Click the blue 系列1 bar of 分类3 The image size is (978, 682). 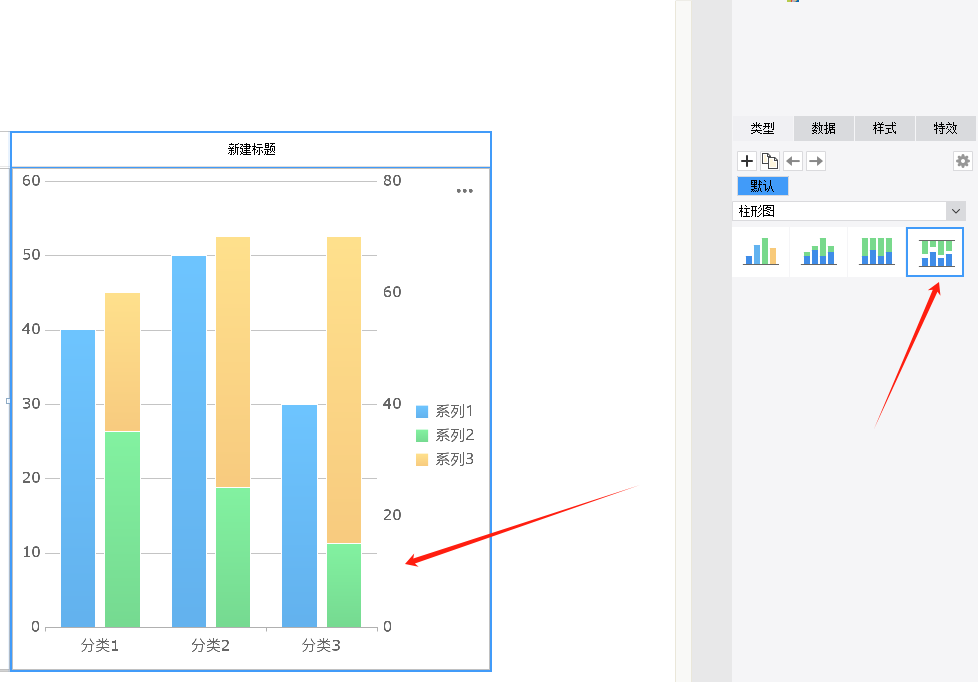299,516
